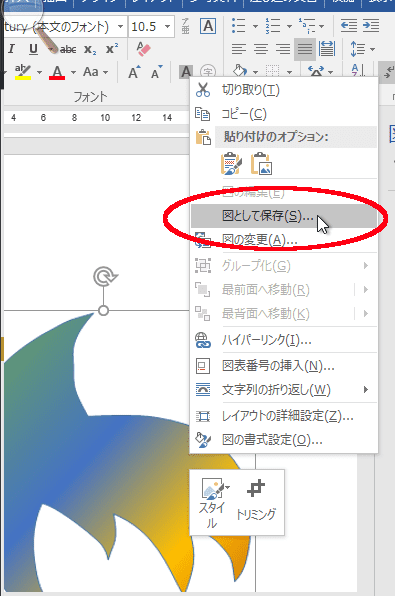Click the borders icon

(x=273, y=71)
